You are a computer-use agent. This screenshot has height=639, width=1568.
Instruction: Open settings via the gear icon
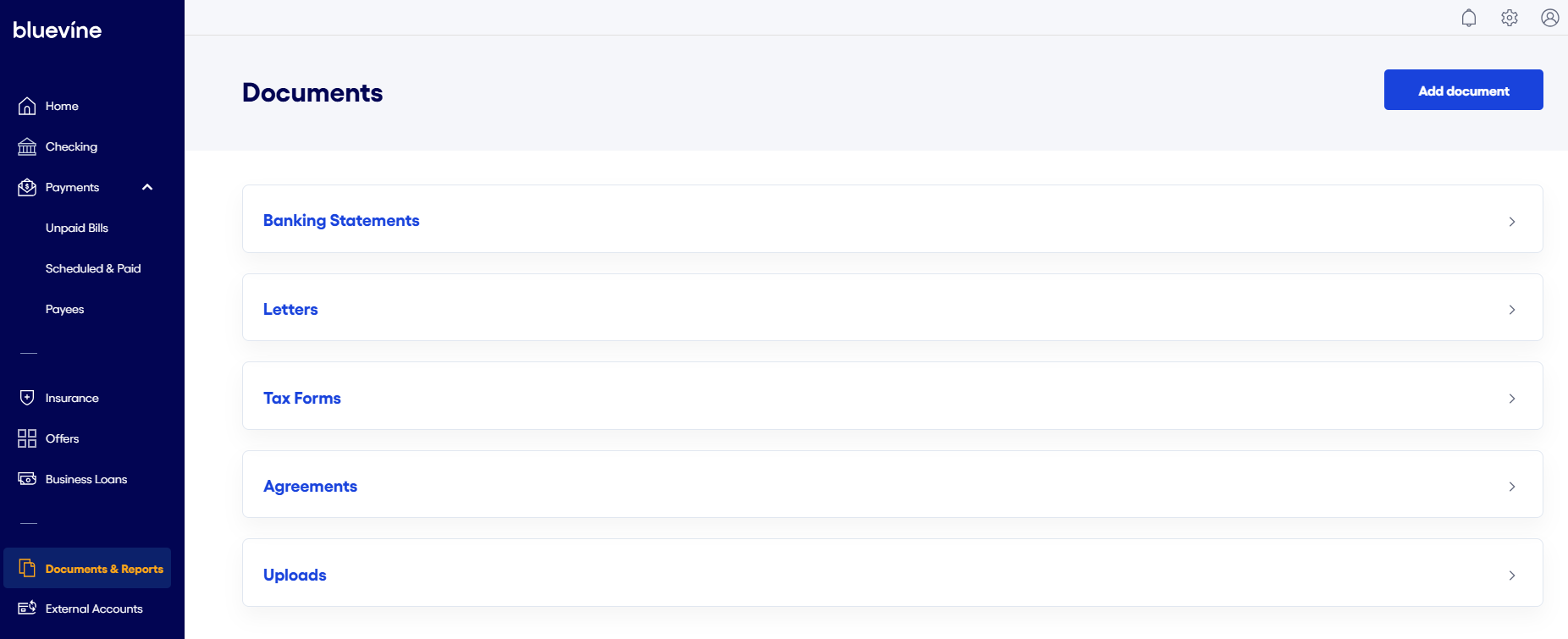click(x=1510, y=18)
